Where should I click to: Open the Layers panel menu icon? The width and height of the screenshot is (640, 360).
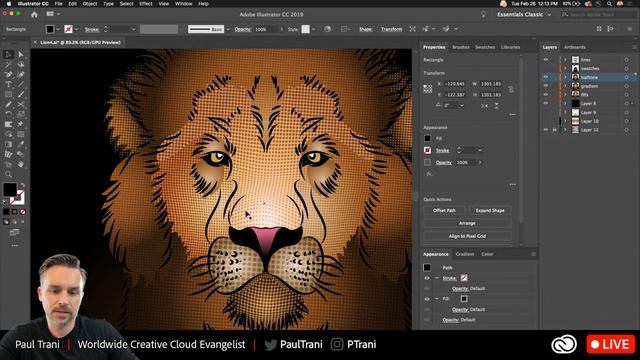(635, 47)
